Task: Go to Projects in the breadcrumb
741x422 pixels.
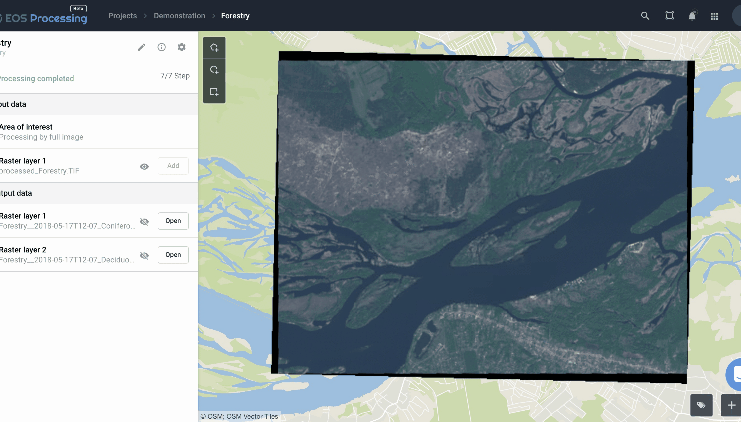Action: 123,16
